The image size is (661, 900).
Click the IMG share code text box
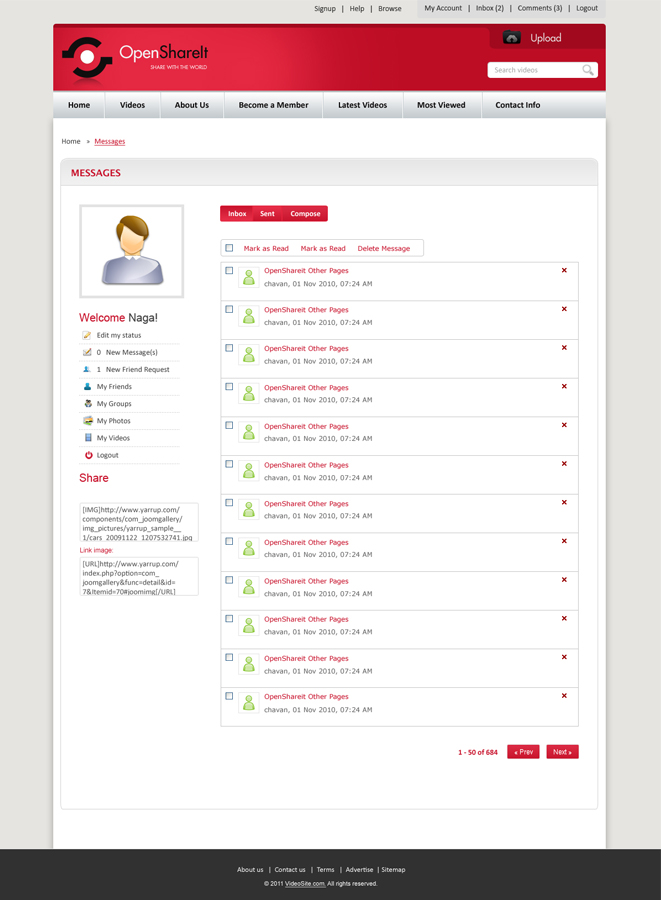pos(139,522)
